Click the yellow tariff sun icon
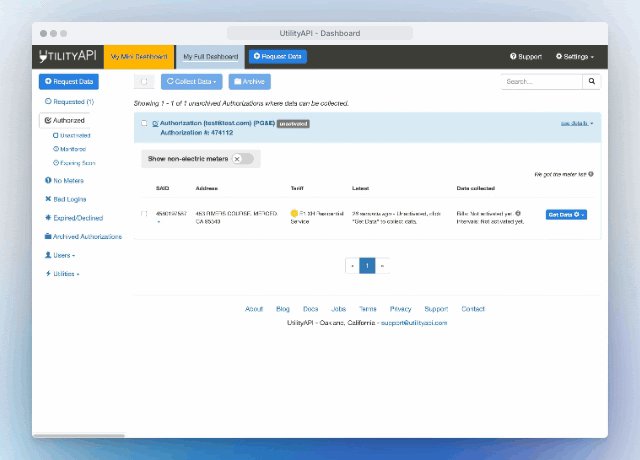 pyautogui.click(x=294, y=213)
